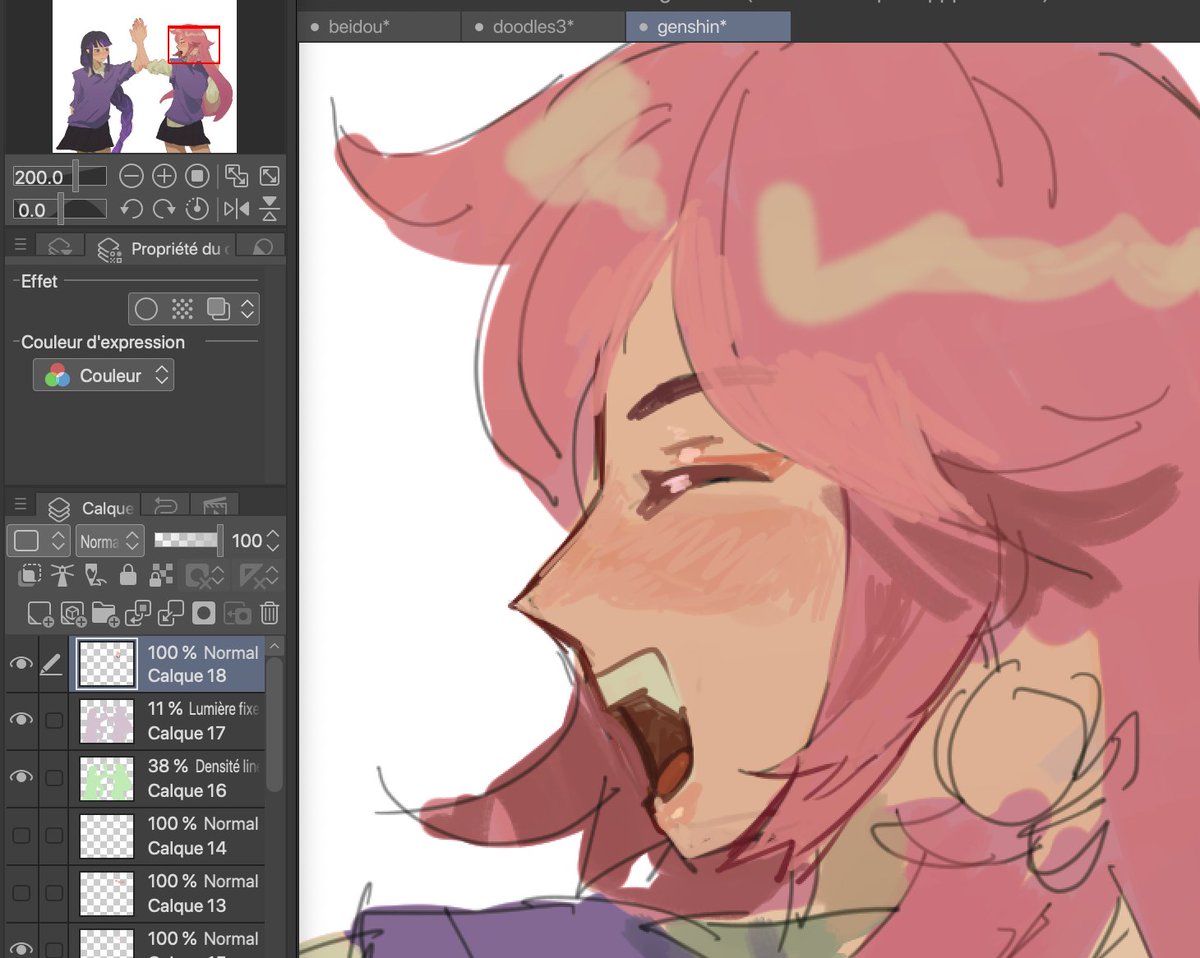Open the palette color dropdown in Calque panel
The height and width of the screenshot is (958, 1200).
pyautogui.click(x=38, y=541)
